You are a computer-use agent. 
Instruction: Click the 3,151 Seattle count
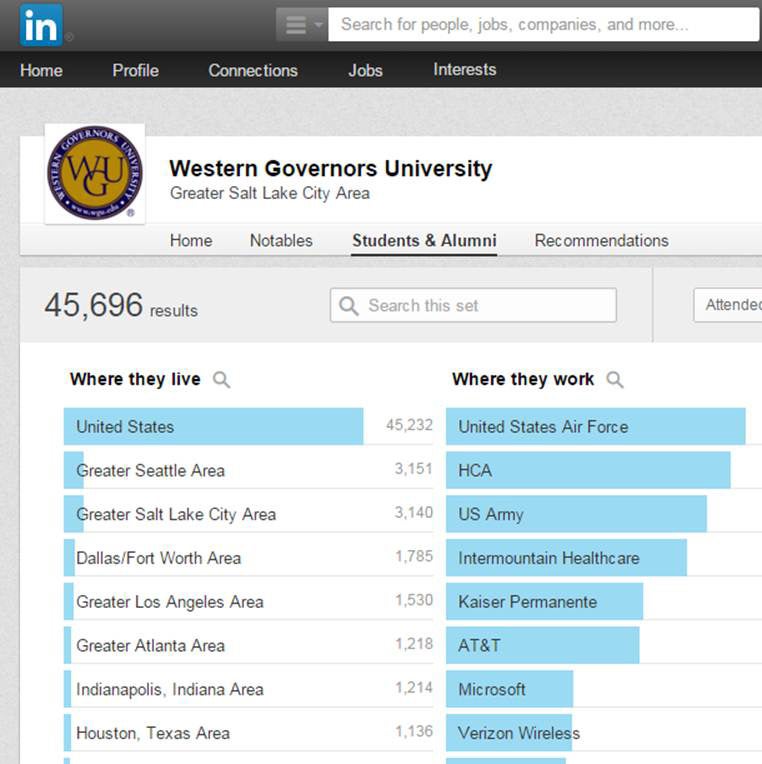pos(414,469)
